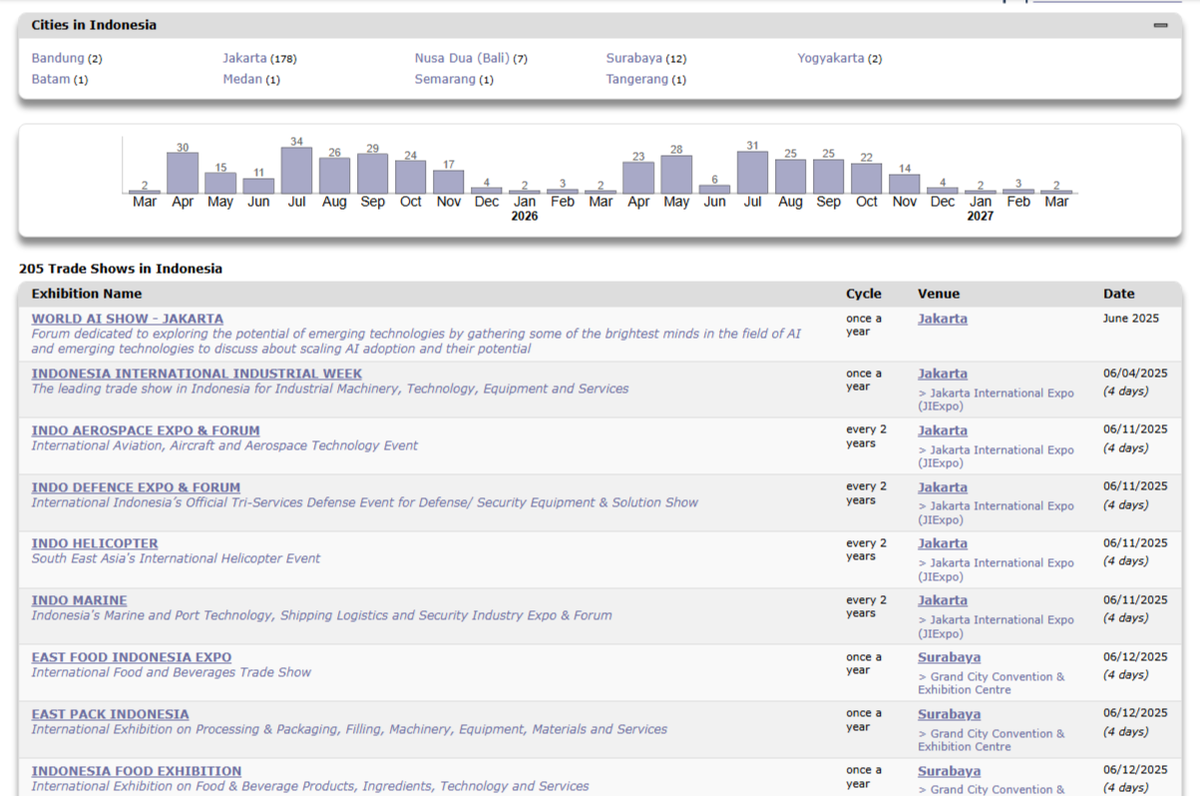Click the Cycle column header
Image resolution: width=1200 pixels, height=796 pixels.
tap(864, 294)
